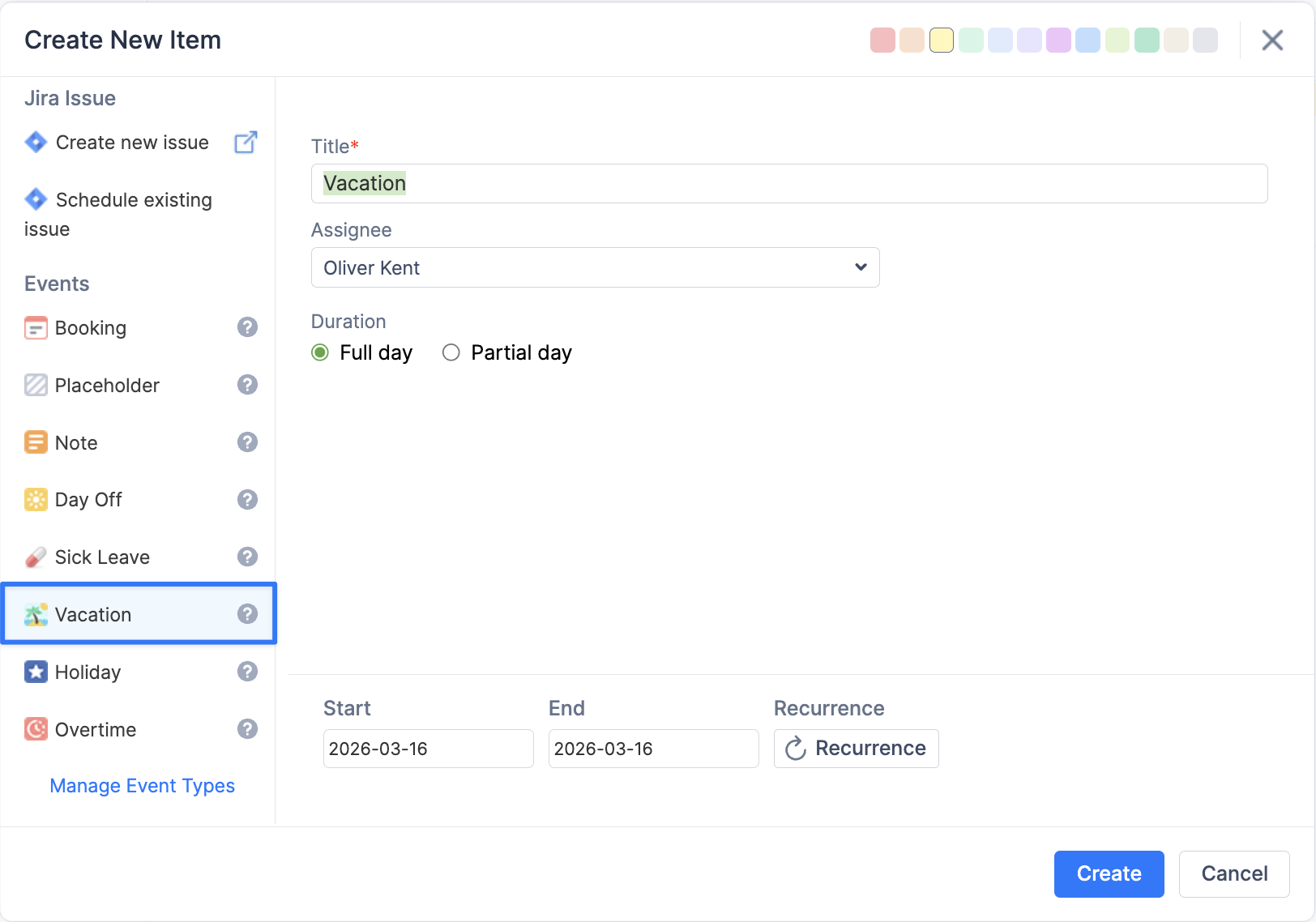Choose the Partial day duration option
The width and height of the screenshot is (1316, 922).
point(451,352)
